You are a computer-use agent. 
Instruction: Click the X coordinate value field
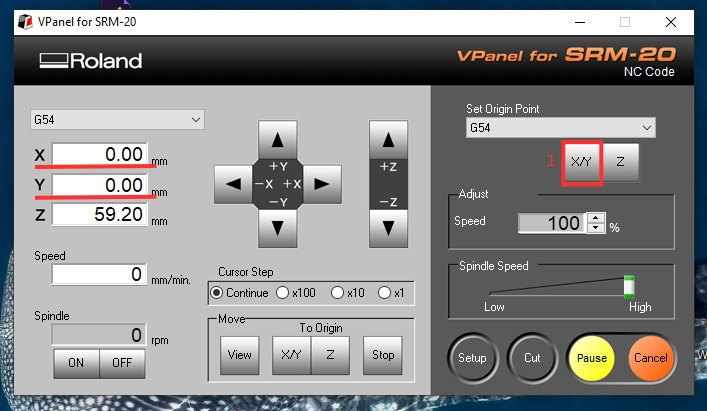tap(100, 155)
